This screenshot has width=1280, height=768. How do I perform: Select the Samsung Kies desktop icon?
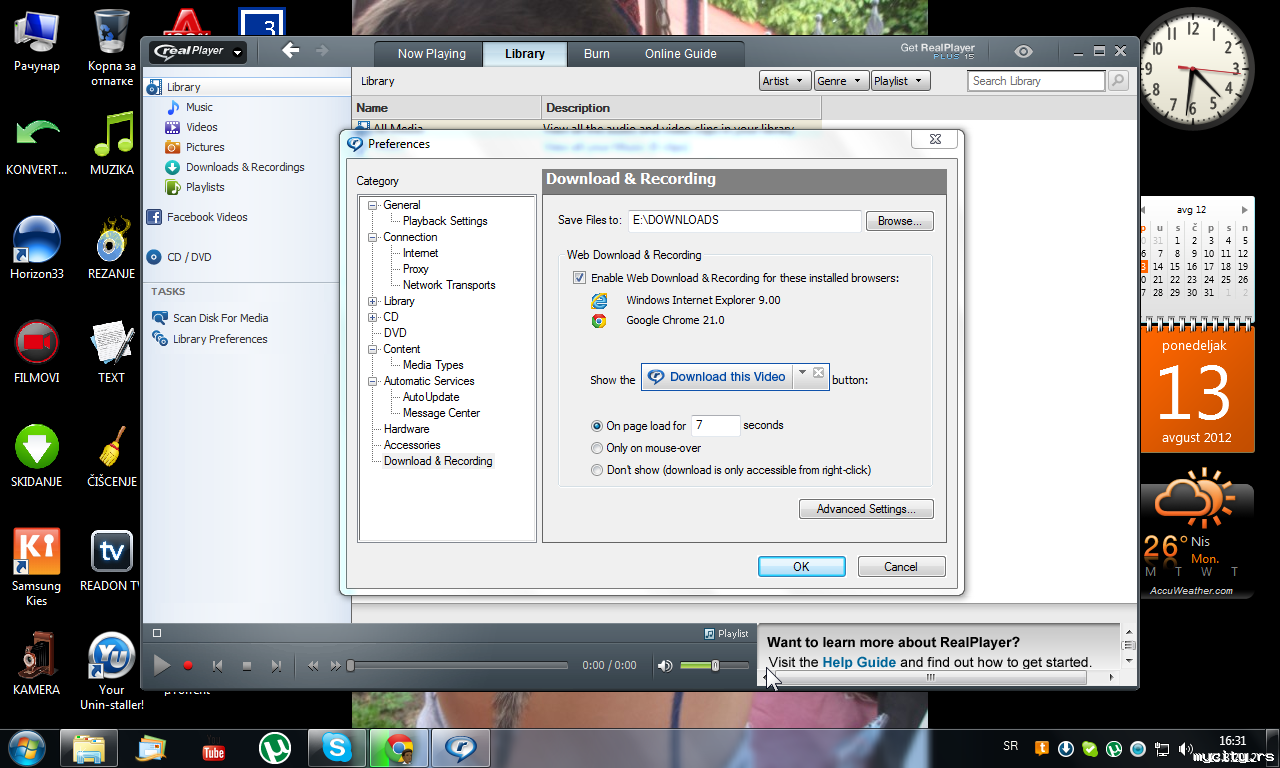tap(37, 567)
